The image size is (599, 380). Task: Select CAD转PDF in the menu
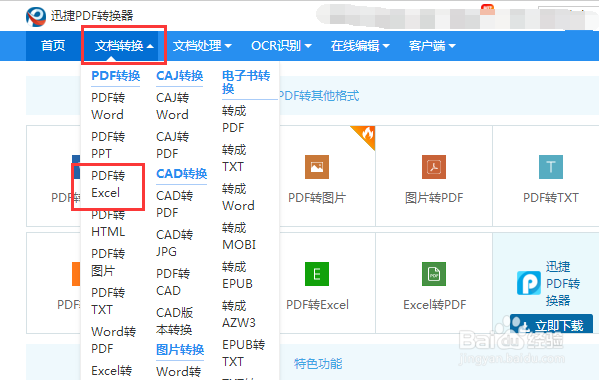[175, 204]
